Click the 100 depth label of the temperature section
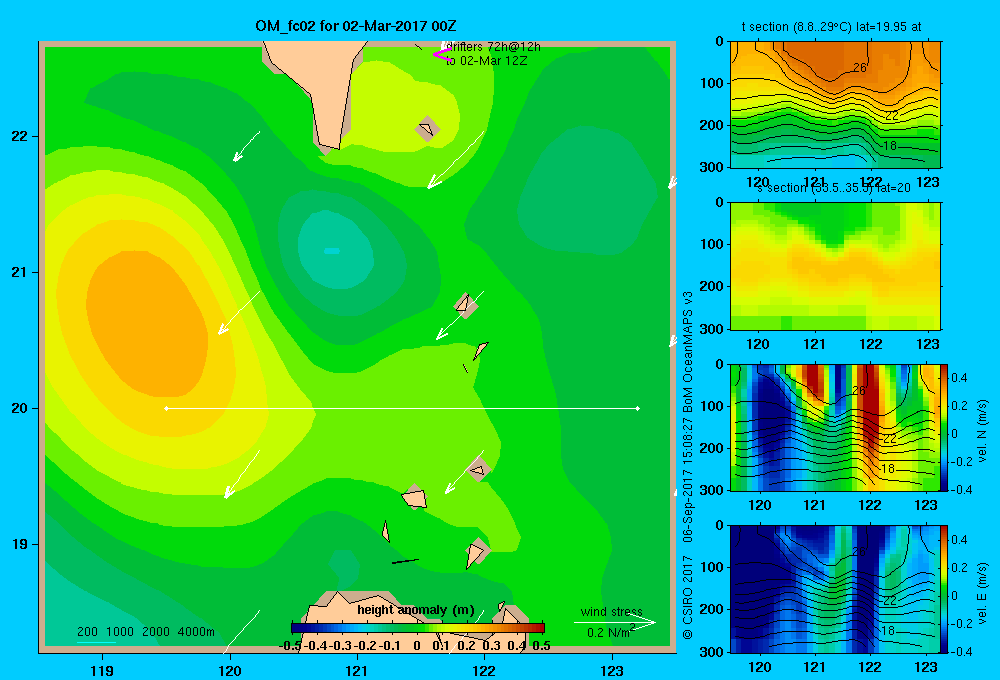This screenshot has height=680, width=1000. point(712,83)
